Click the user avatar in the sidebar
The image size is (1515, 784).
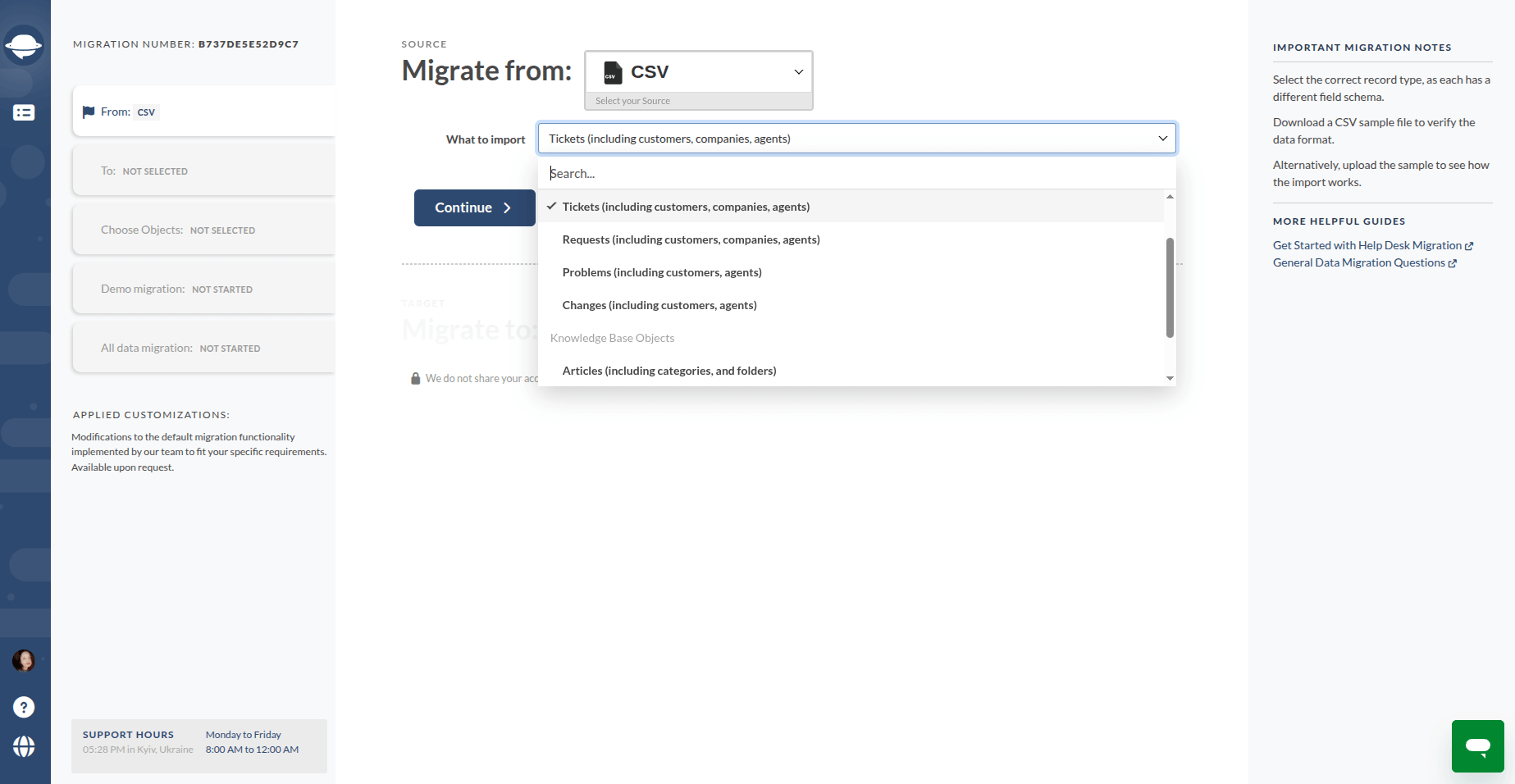coord(25,661)
